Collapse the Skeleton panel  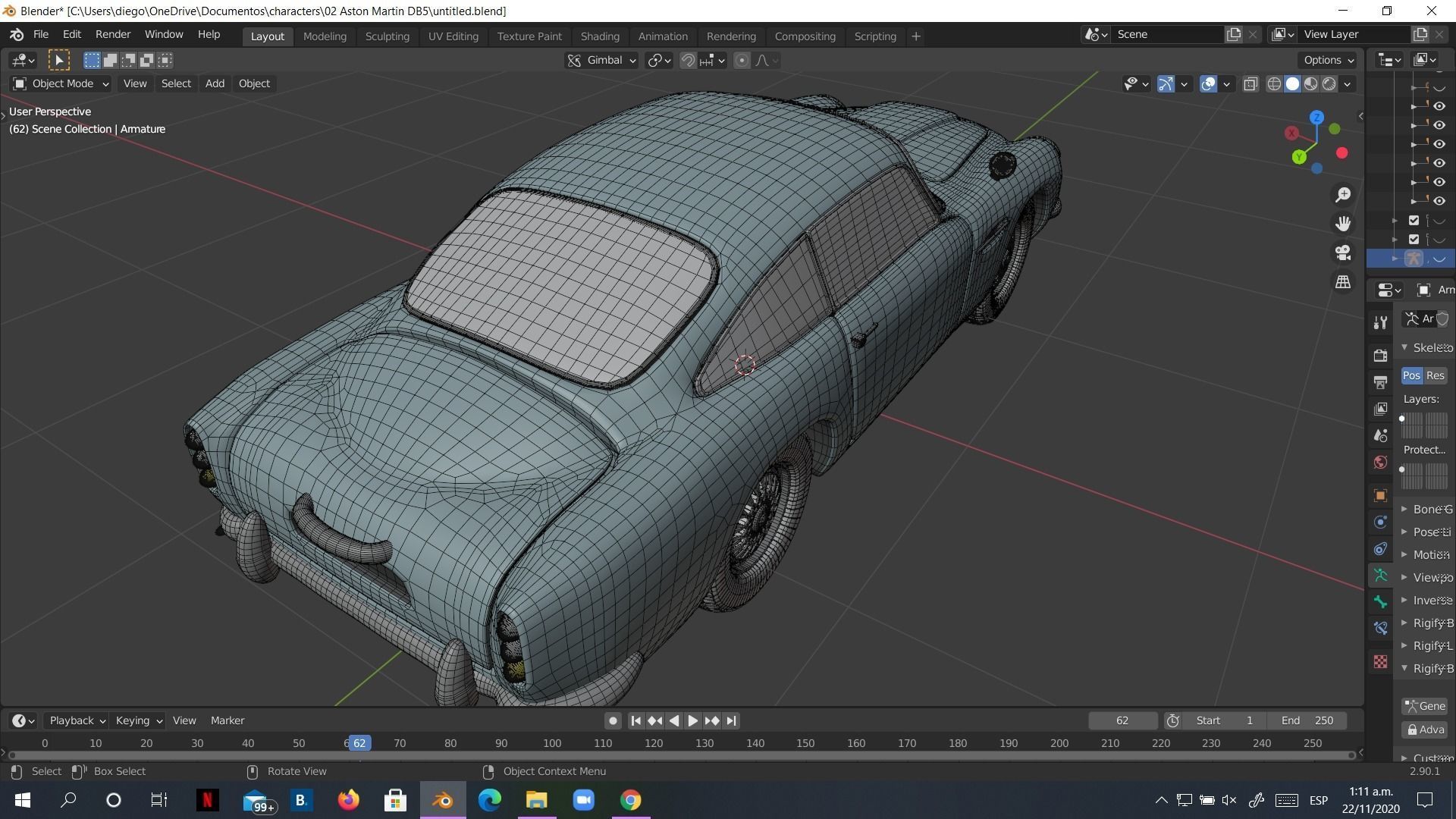pyautogui.click(x=1426, y=347)
